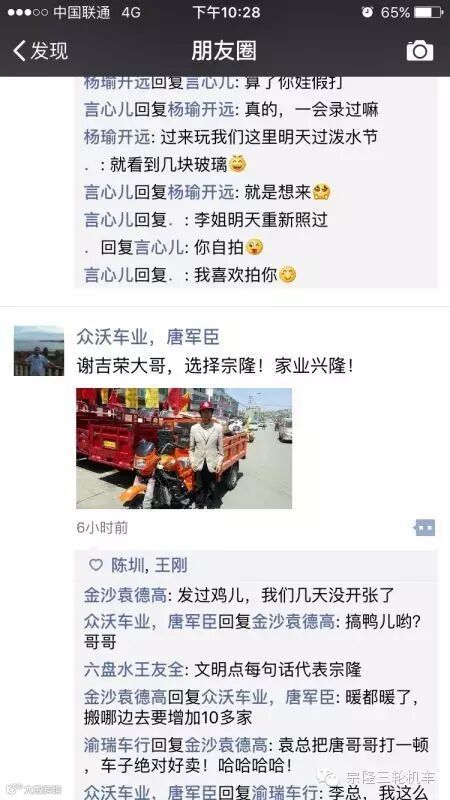Open the comment and like menu button

424,528
